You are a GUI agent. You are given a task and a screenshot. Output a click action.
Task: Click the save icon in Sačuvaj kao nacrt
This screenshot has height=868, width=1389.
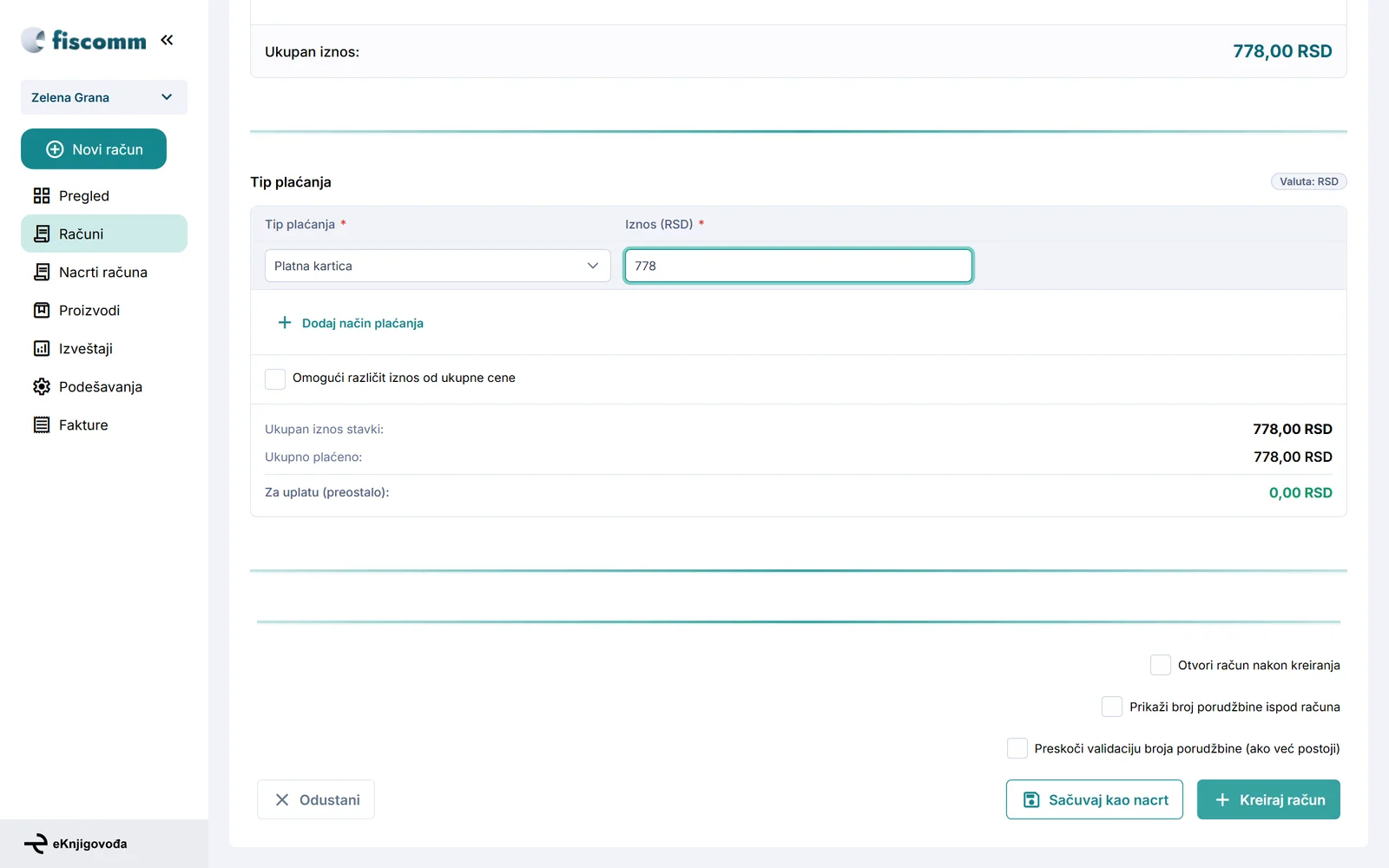[1031, 799]
